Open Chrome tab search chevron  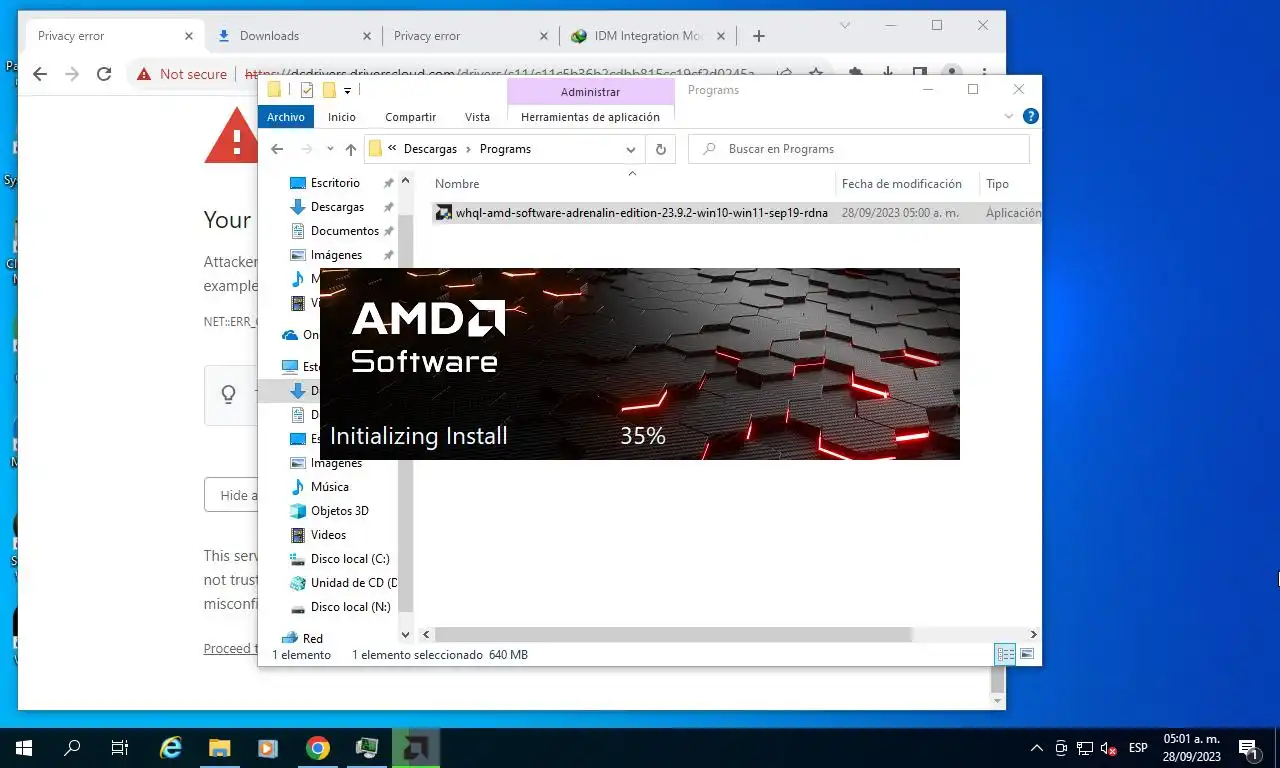(845, 26)
